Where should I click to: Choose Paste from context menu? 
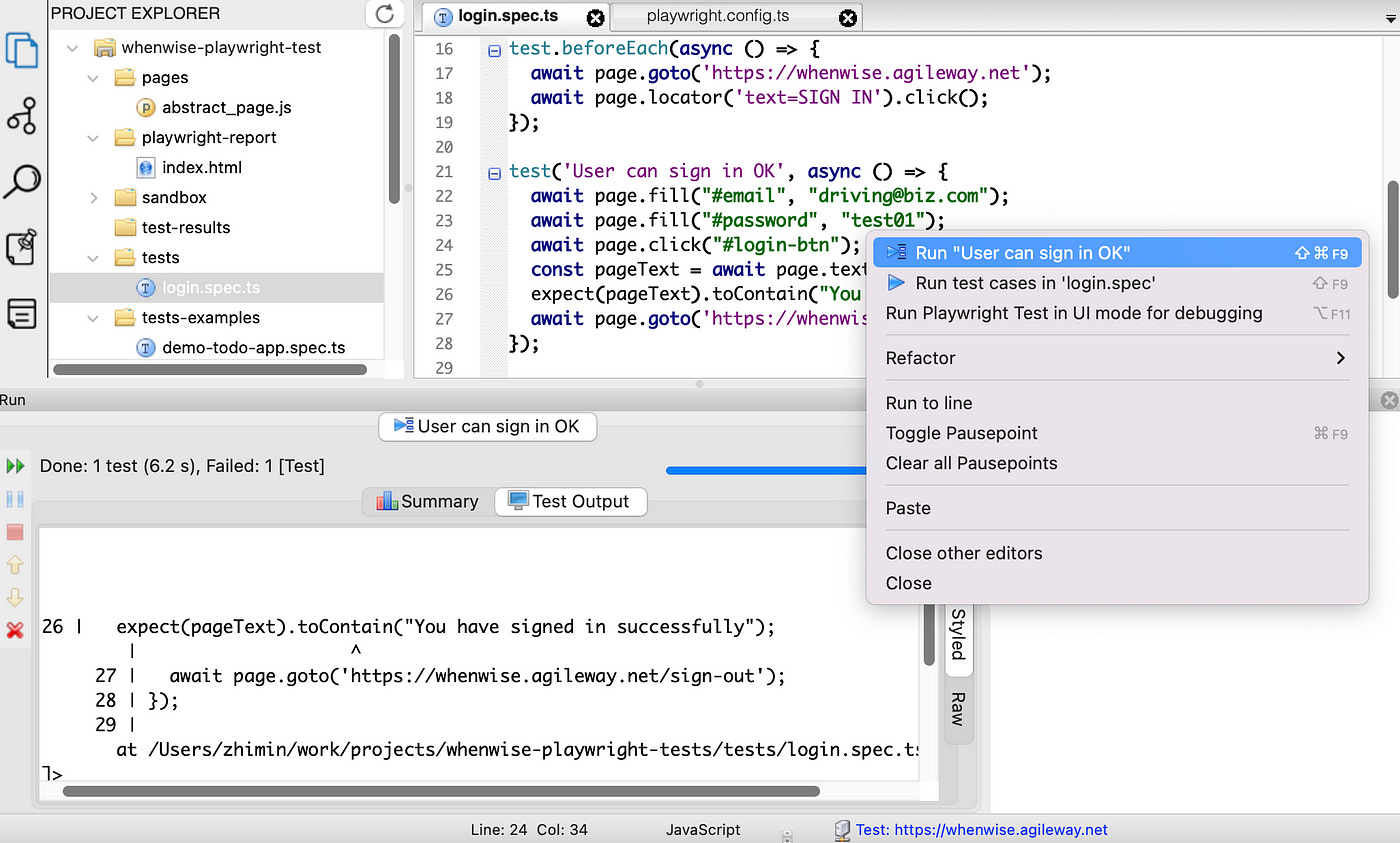tap(1117, 508)
